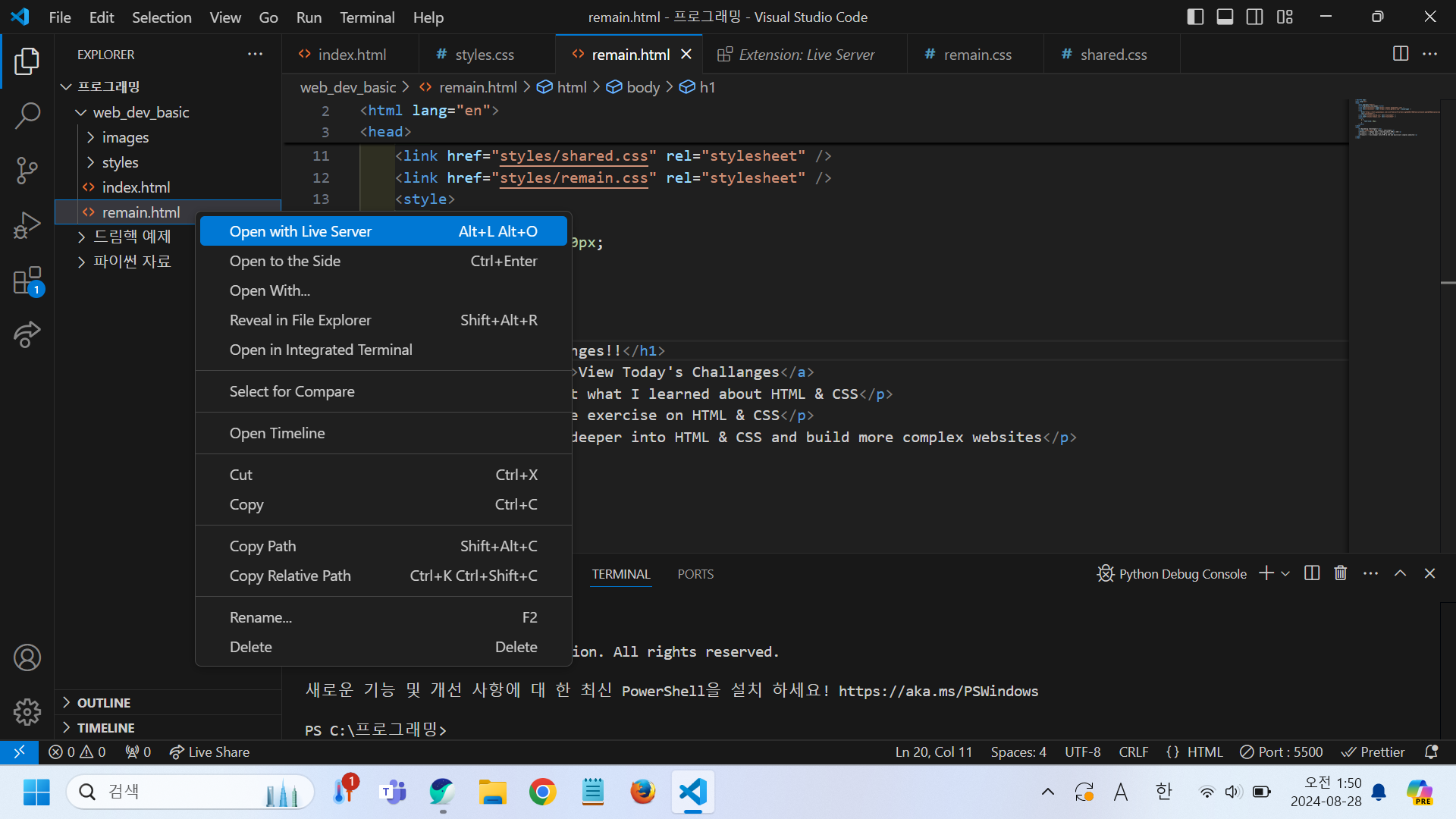Kill terminal with trash icon
The height and width of the screenshot is (819, 1456).
(1341, 573)
